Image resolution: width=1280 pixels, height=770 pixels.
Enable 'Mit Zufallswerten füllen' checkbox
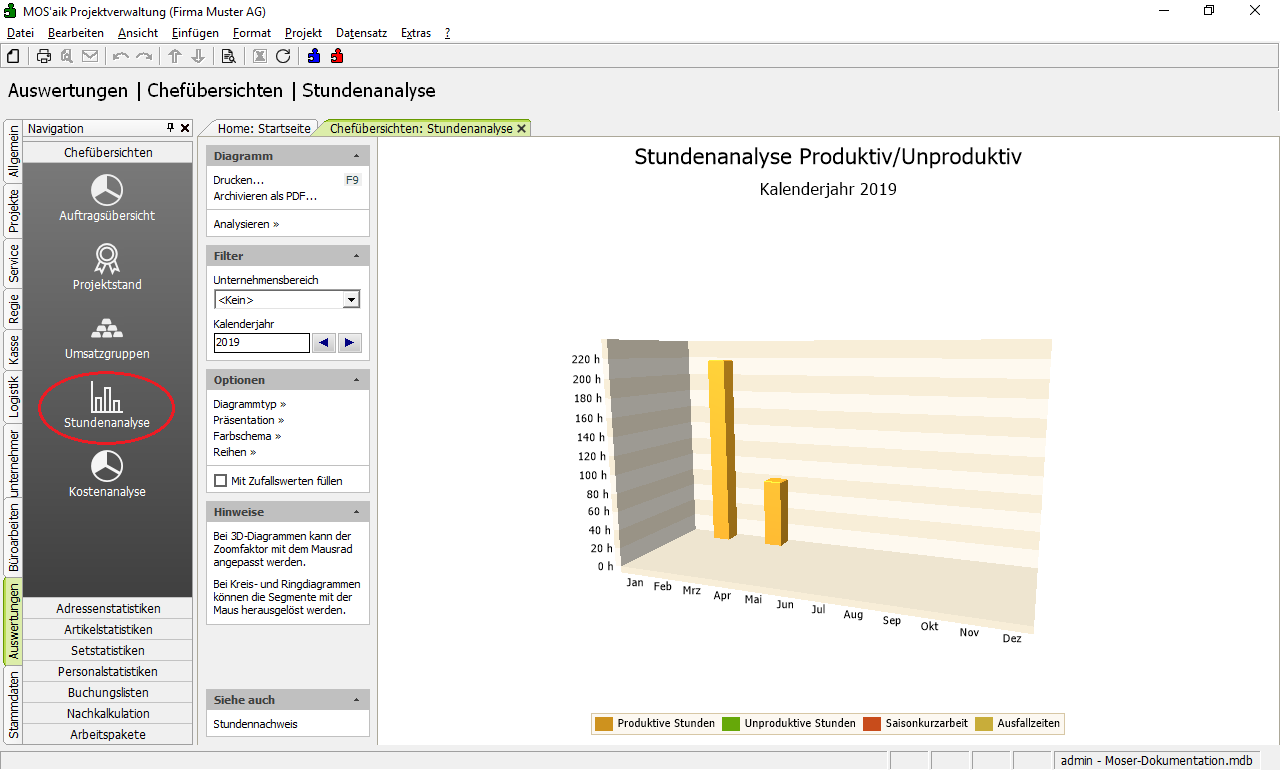(x=221, y=481)
